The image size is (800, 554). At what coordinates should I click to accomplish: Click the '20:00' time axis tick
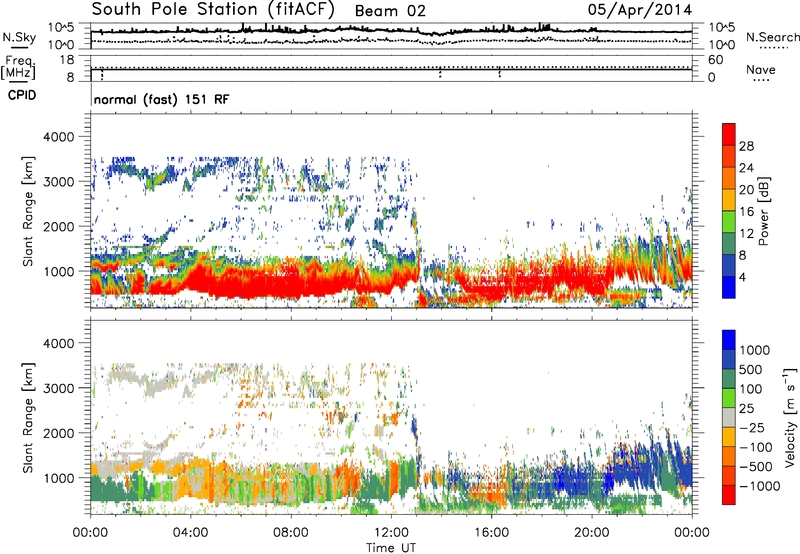coord(592,533)
